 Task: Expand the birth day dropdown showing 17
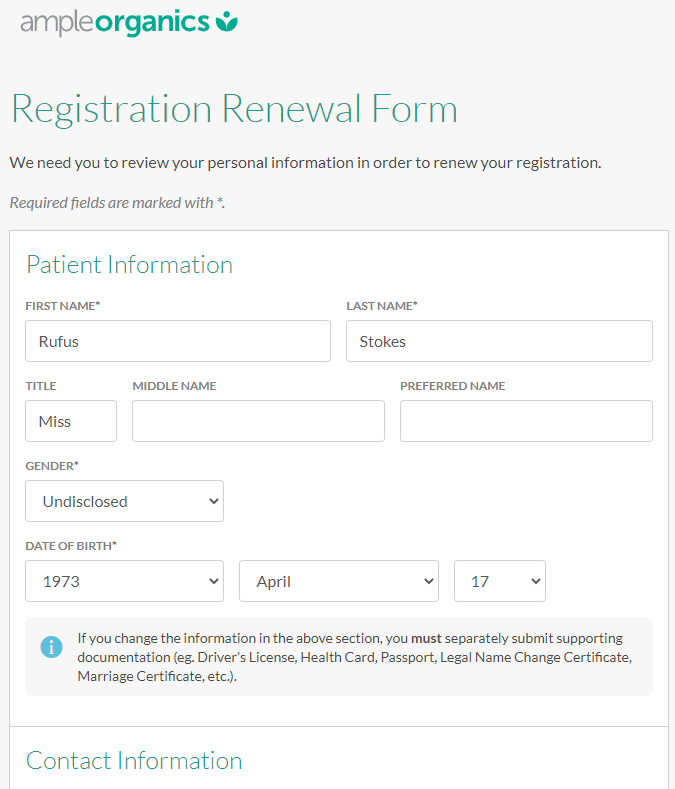pos(499,581)
